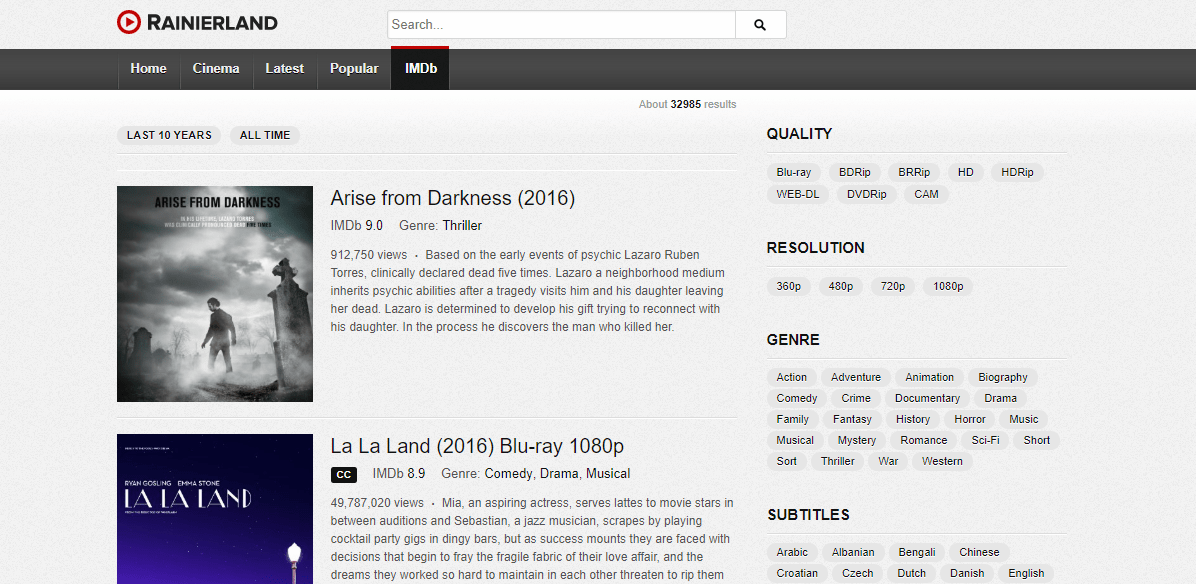Click the magnifier search button
1196x584 pixels.
[760, 24]
